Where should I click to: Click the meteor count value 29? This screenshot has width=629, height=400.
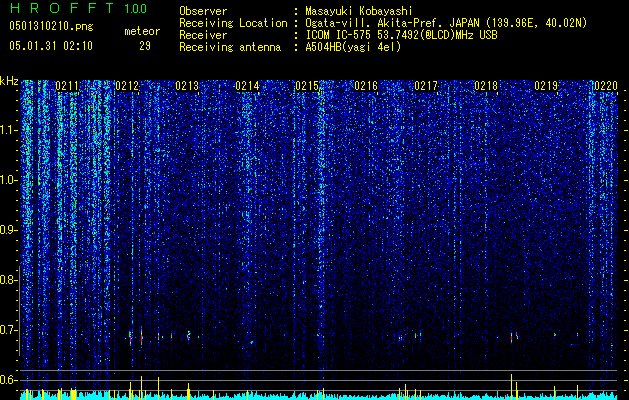tap(145, 46)
